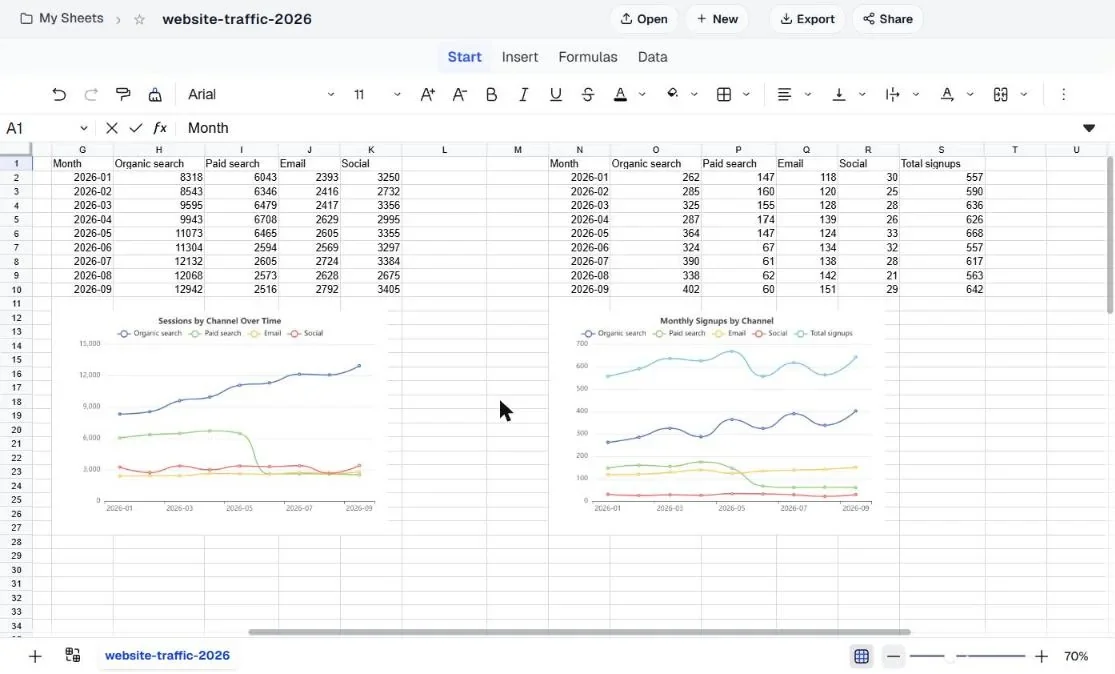Click the text rotation icon
The height and width of the screenshot is (674, 1115).
pos(946,95)
